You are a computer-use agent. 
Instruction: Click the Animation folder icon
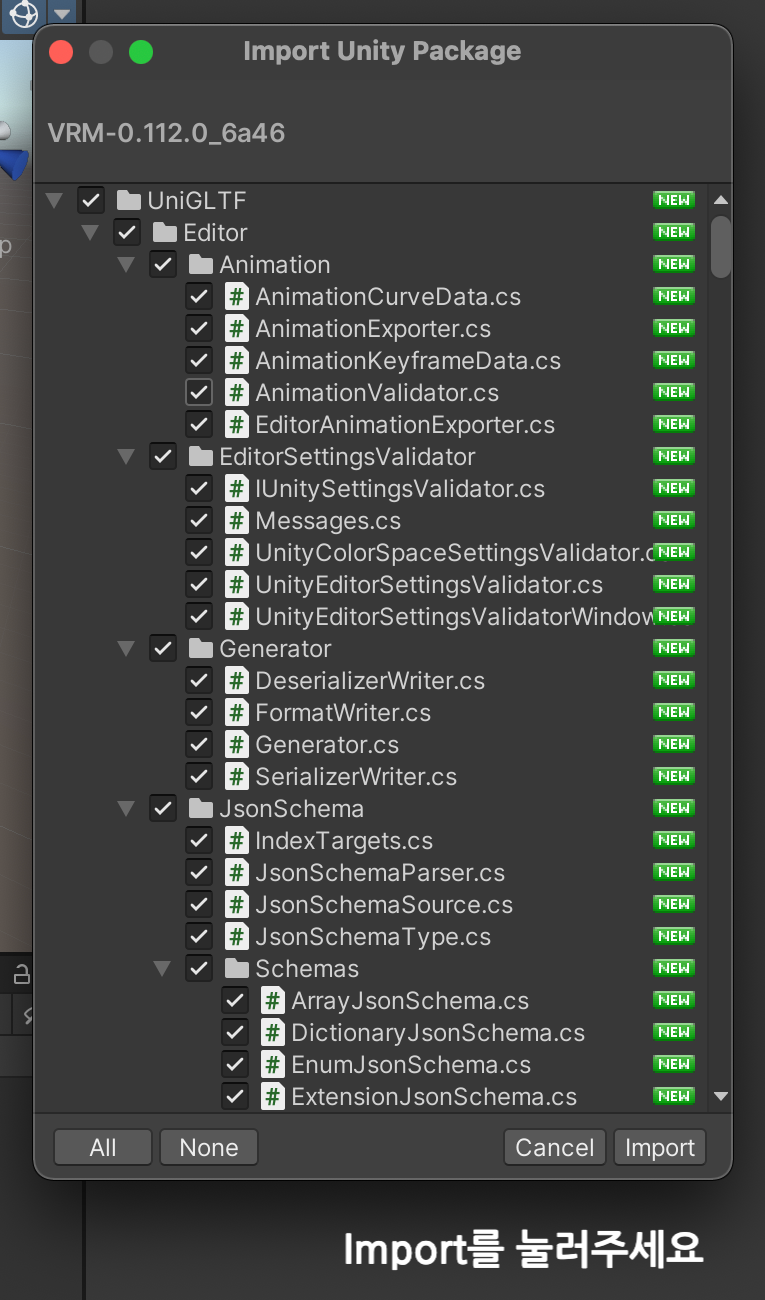click(x=201, y=265)
